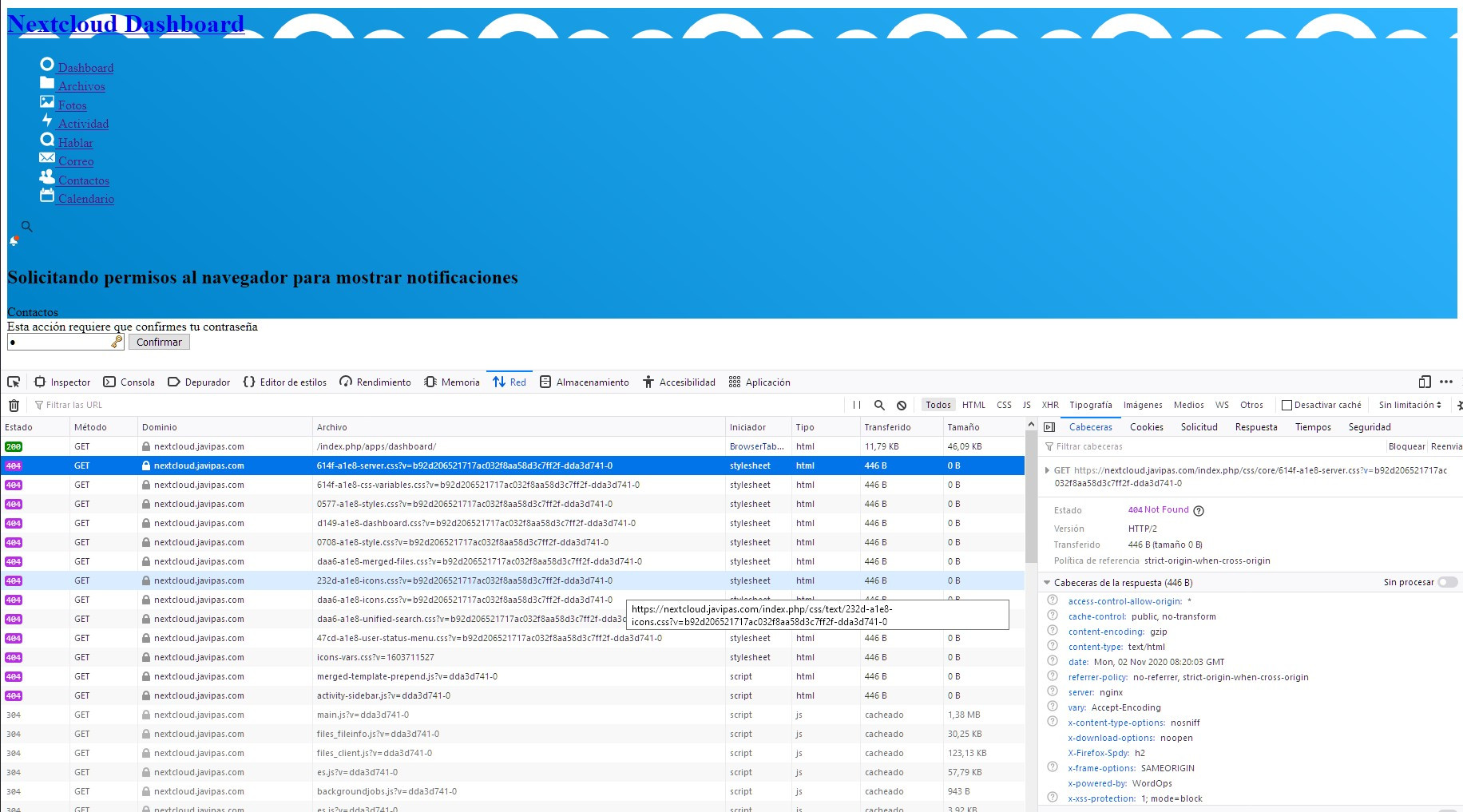Viewport: 1463px width, 812px height.
Task: Open the Sin limitación throttling dropdown
Action: (x=1409, y=406)
